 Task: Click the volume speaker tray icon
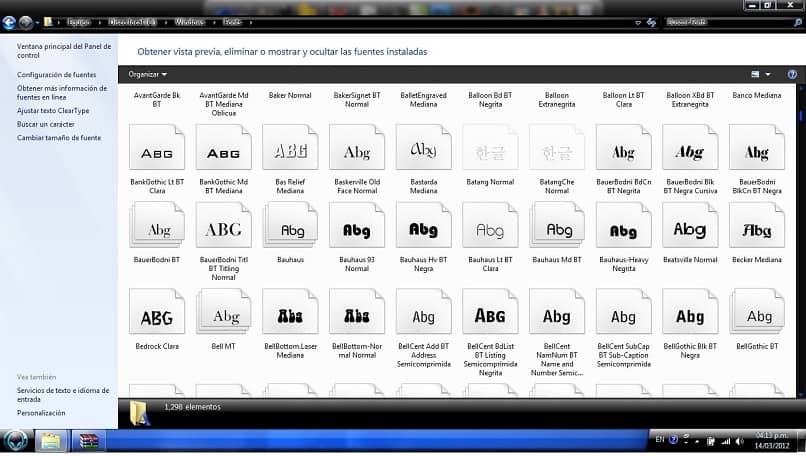pyautogui.click(x=740, y=441)
